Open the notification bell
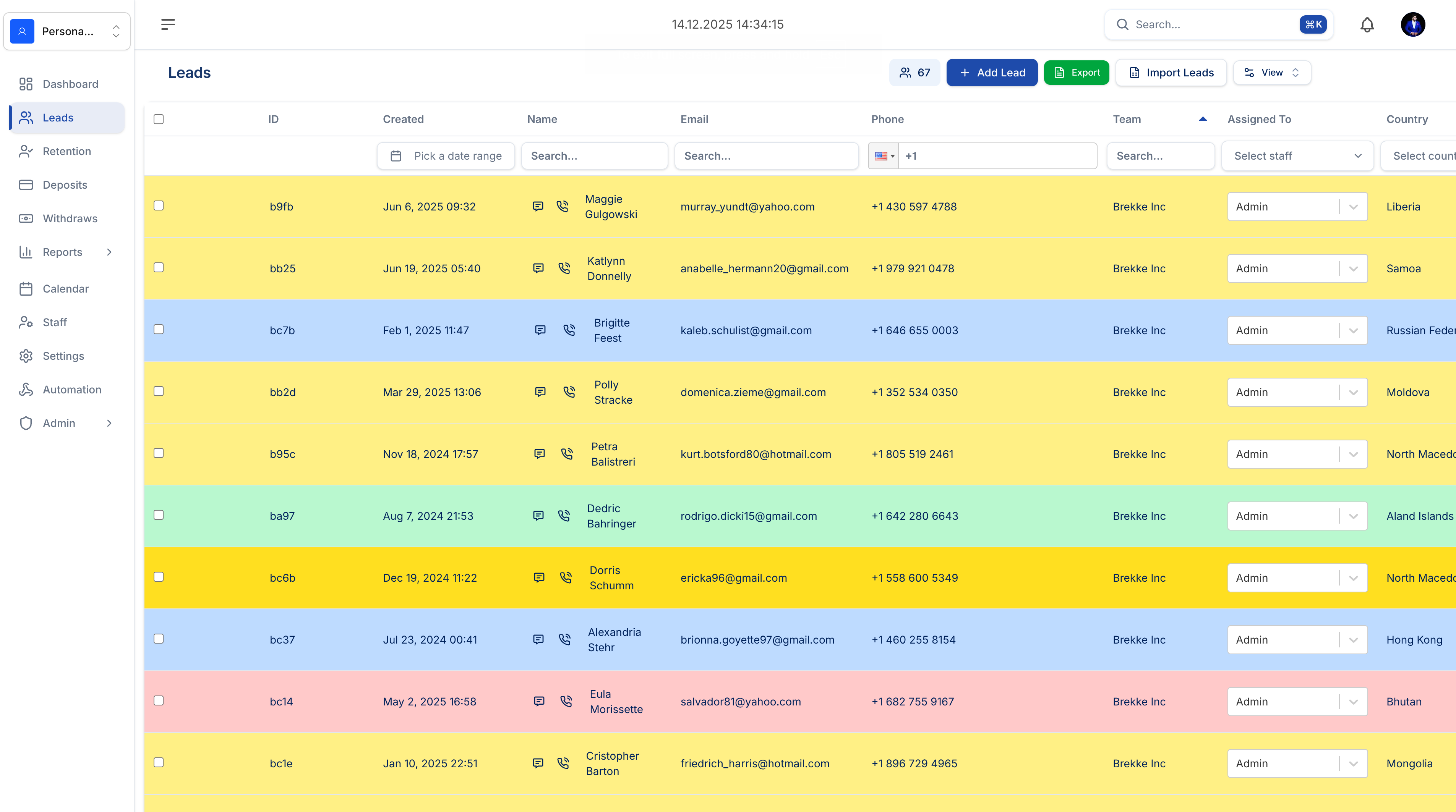 coord(1368,24)
